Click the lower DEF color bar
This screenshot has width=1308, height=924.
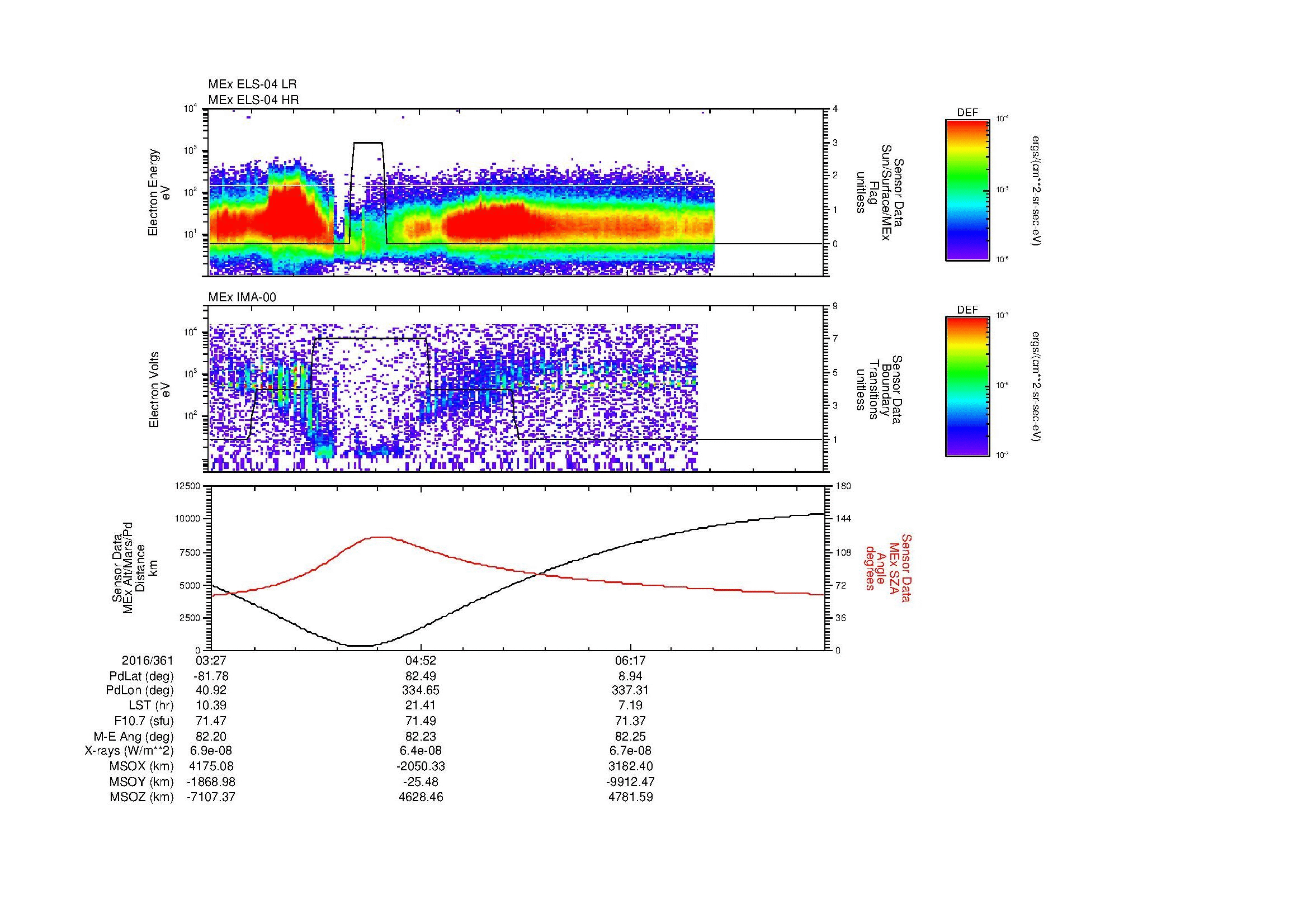click(967, 387)
